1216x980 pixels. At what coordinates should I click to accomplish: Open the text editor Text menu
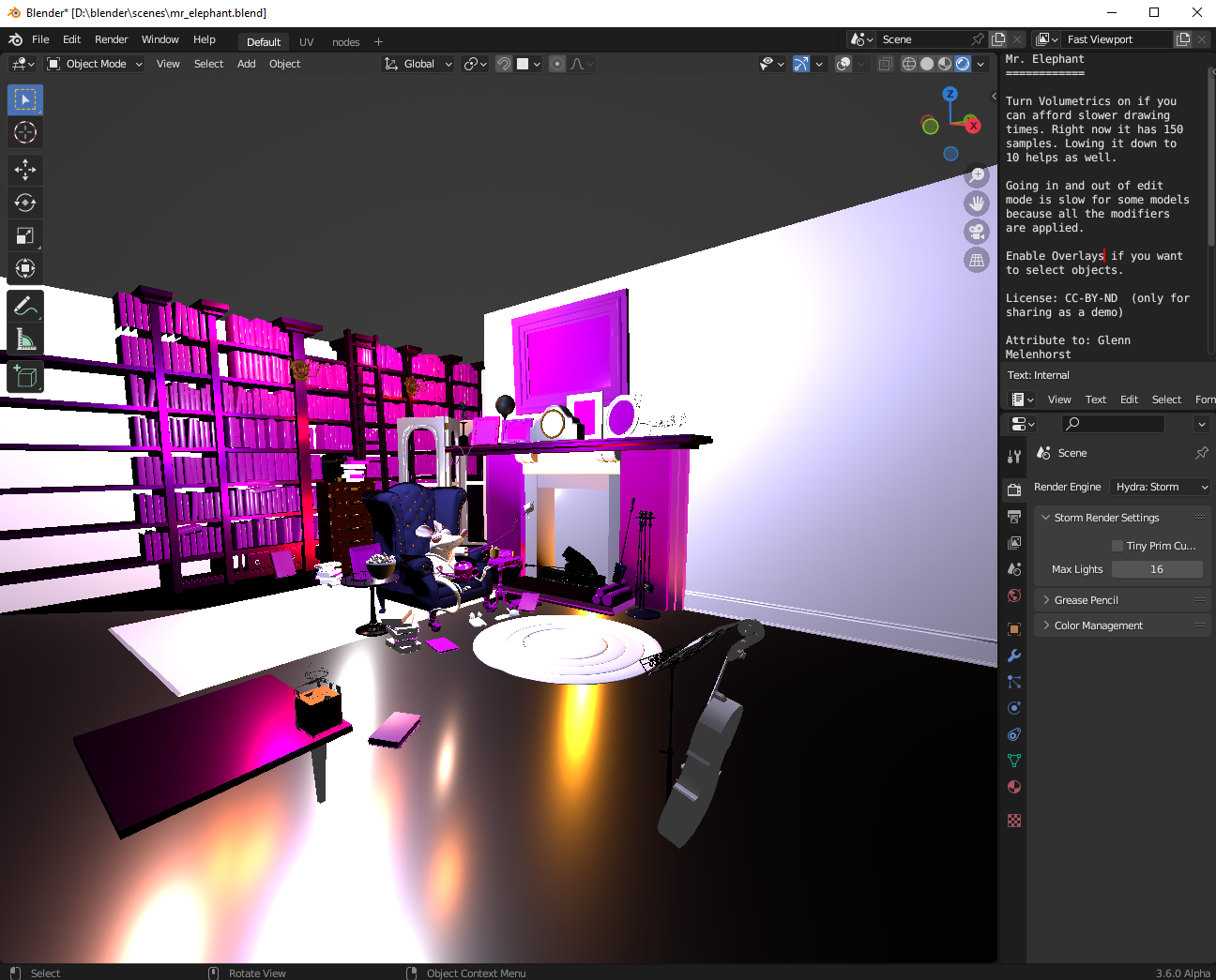(x=1095, y=400)
